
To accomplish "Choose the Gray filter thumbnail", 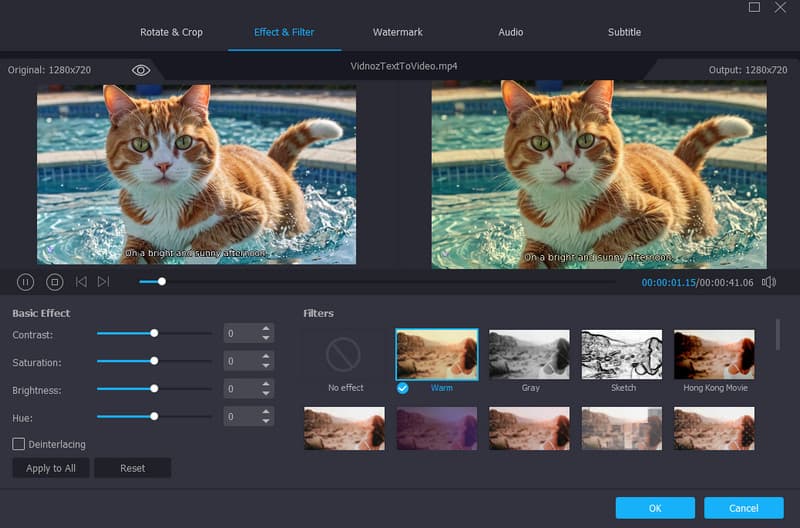I will (530, 355).
